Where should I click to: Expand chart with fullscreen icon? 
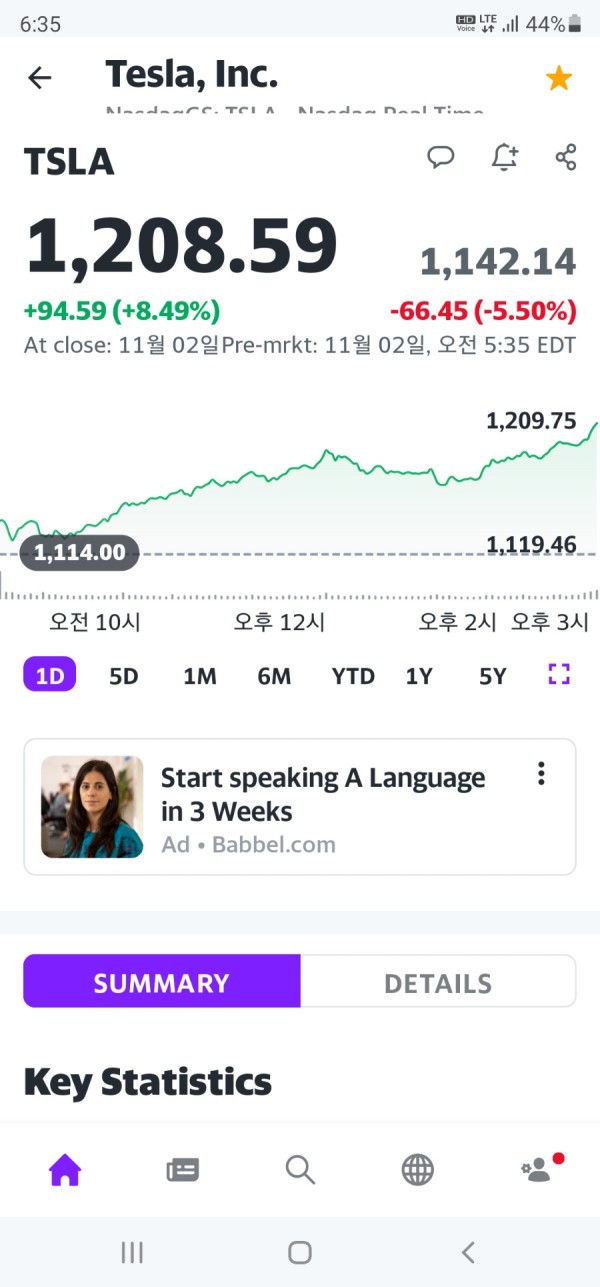559,675
